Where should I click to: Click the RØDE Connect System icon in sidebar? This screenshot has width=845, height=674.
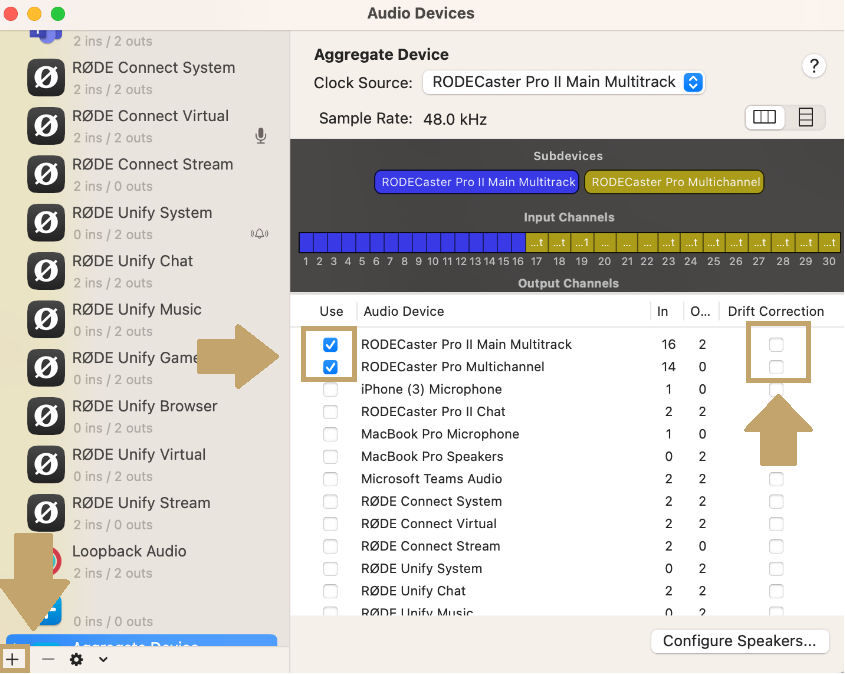(x=46, y=78)
